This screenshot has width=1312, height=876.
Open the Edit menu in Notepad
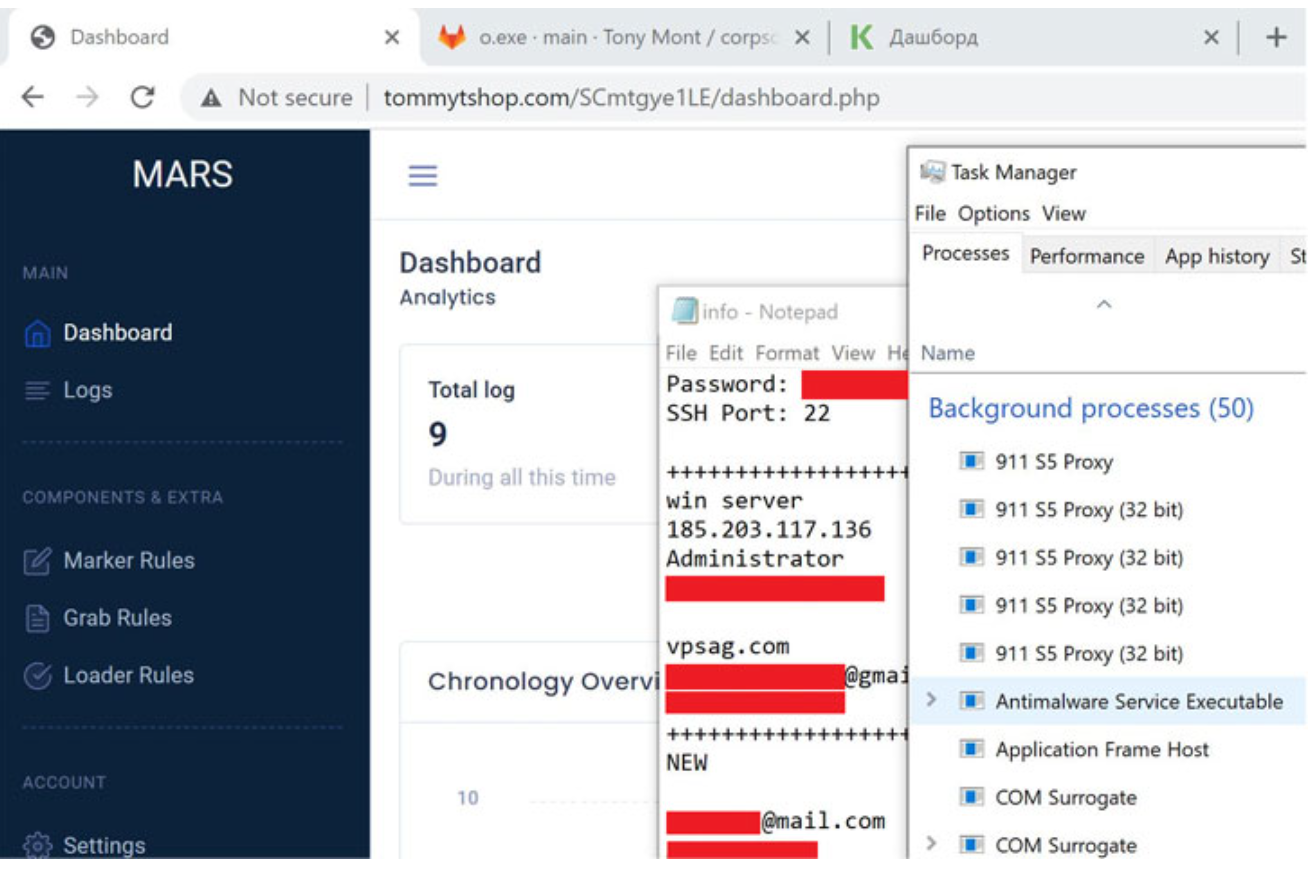[727, 353]
